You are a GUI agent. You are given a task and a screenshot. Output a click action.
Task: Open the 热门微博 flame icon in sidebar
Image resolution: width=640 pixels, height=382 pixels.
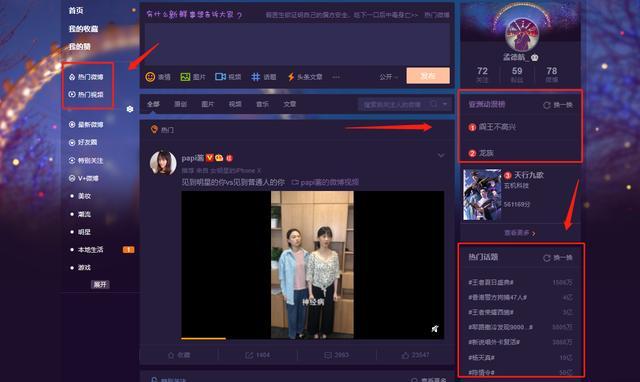coord(72,77)
